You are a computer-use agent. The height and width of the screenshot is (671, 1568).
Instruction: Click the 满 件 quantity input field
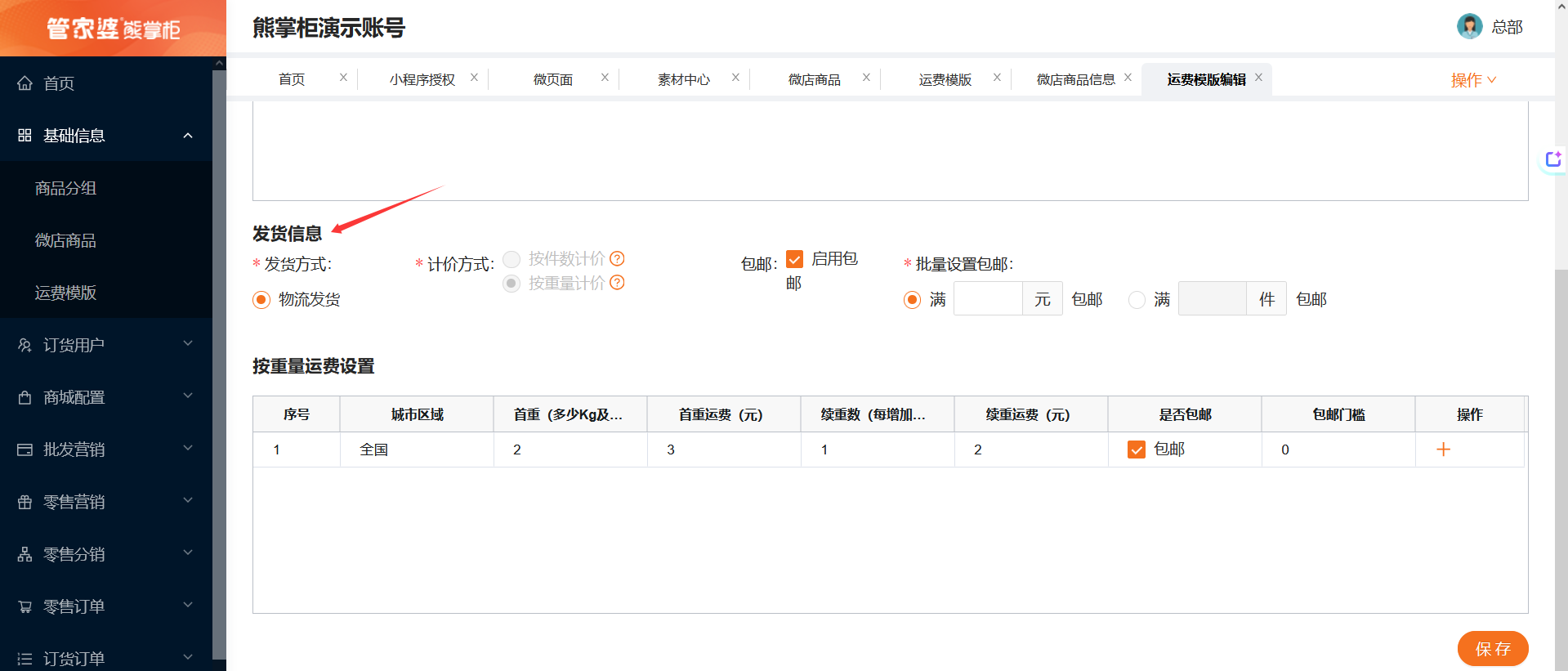point(1213,299)
